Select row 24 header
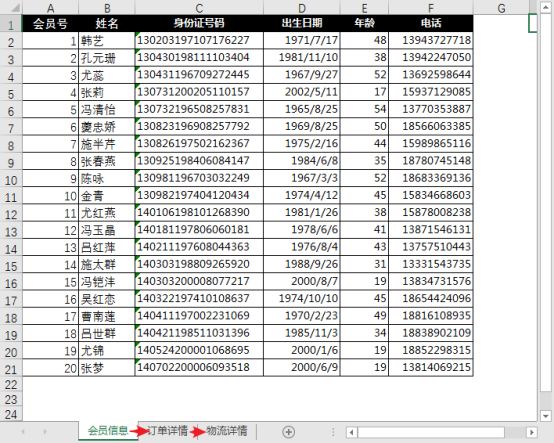This screenshot has width=554, height=443. click(11, 414)
